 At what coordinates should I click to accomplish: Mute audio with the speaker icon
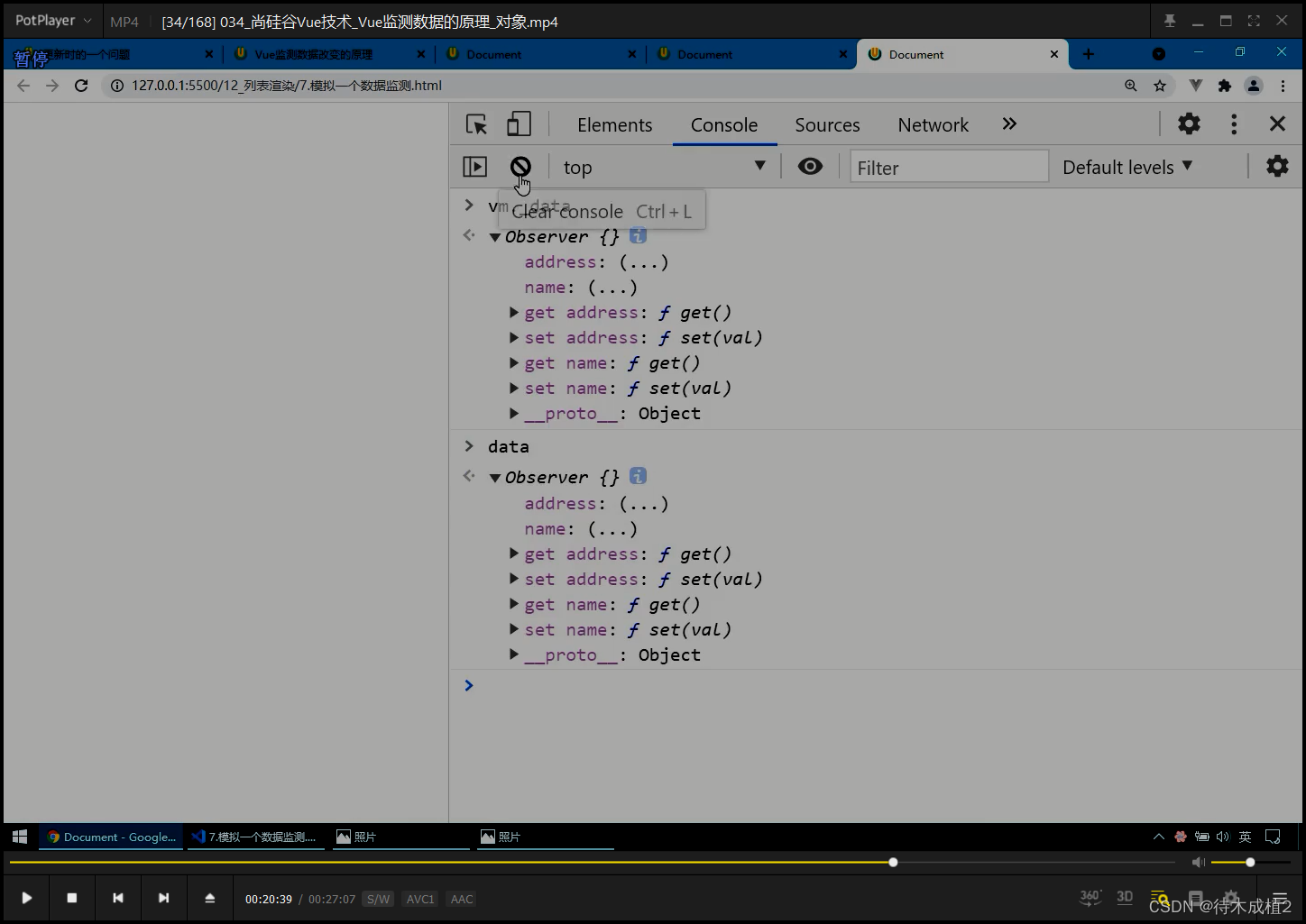pyautogui.click(x=1198, y=863)
